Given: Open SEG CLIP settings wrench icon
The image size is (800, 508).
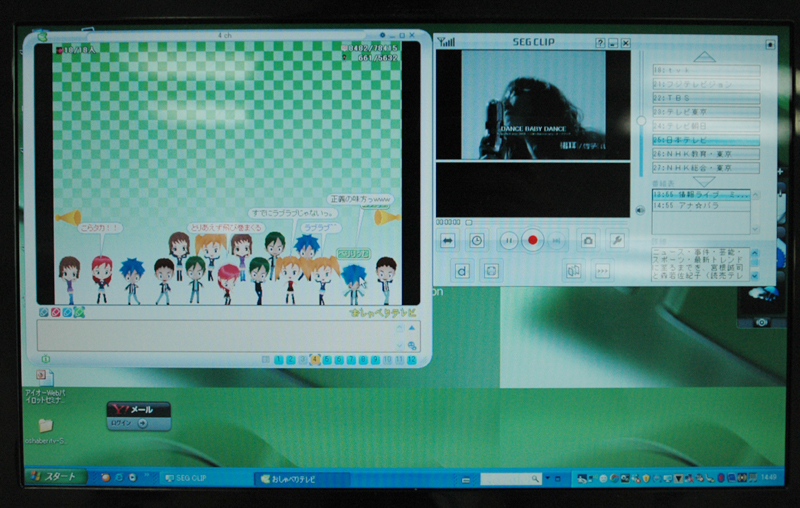Looking at the screenshot, I should click(x=617, y=240).
